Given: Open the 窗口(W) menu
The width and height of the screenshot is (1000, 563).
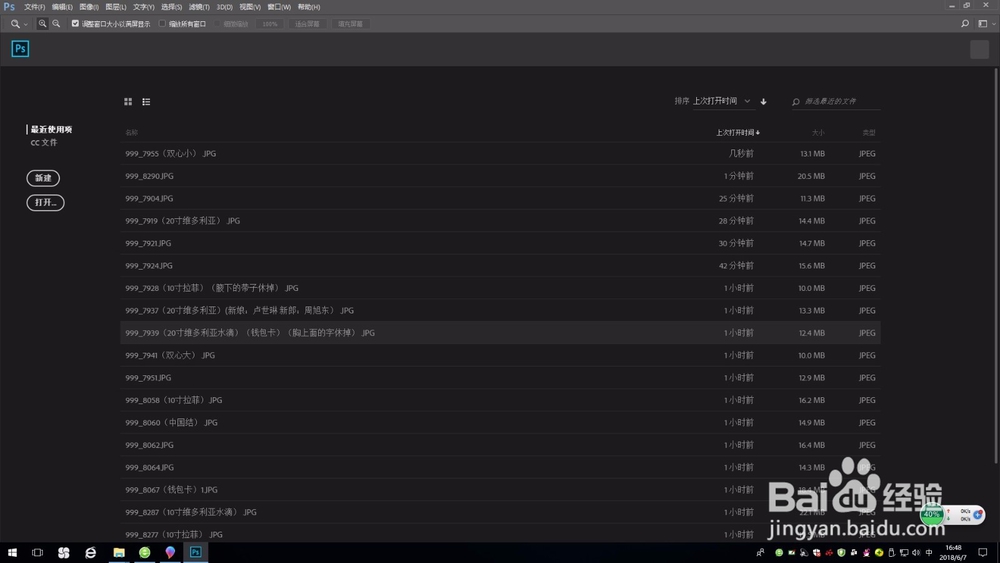Looking at the screenshot, I should pyautogui.click(x=279, y=7).
